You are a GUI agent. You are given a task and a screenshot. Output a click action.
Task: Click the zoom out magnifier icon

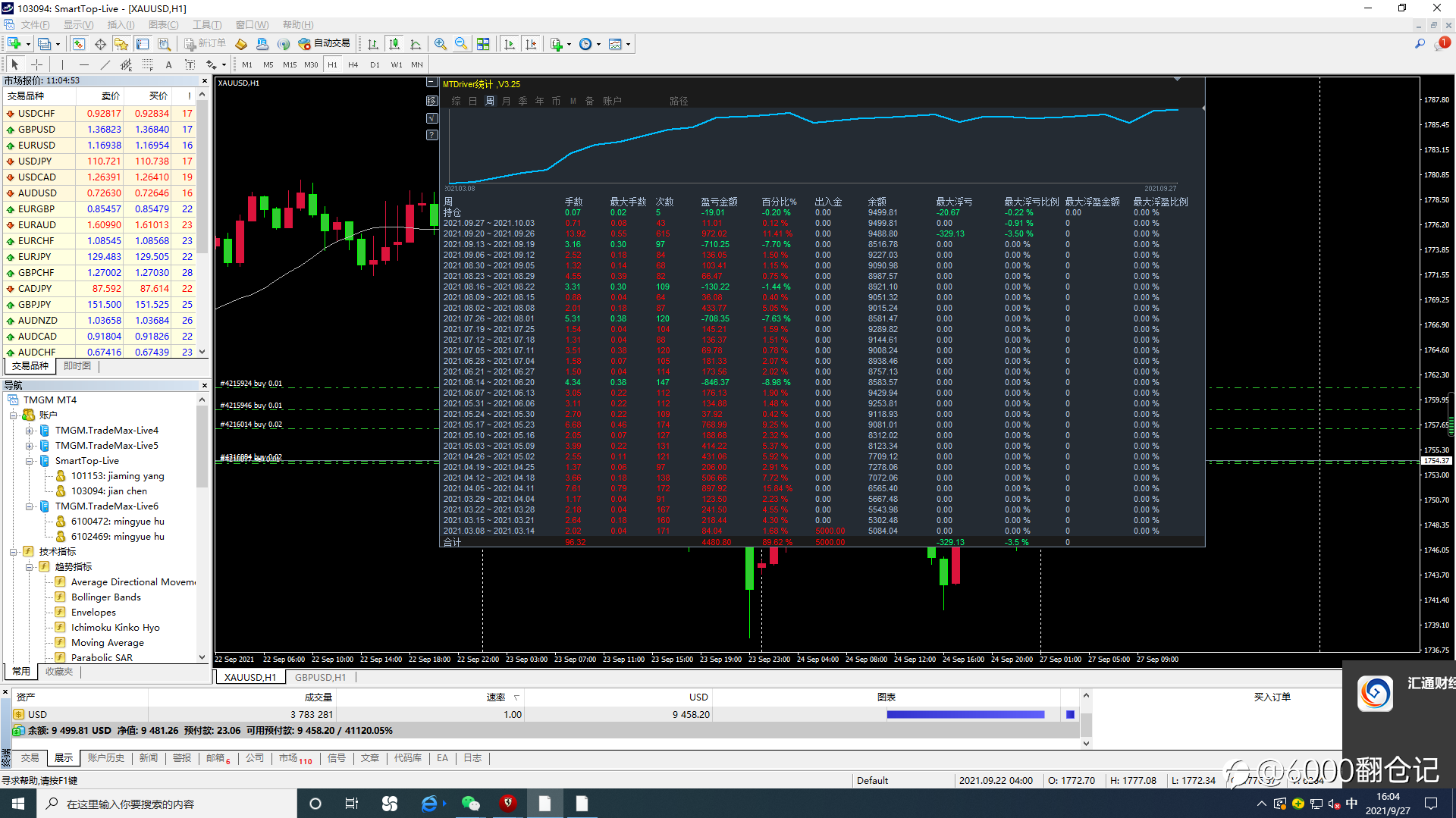460,44
